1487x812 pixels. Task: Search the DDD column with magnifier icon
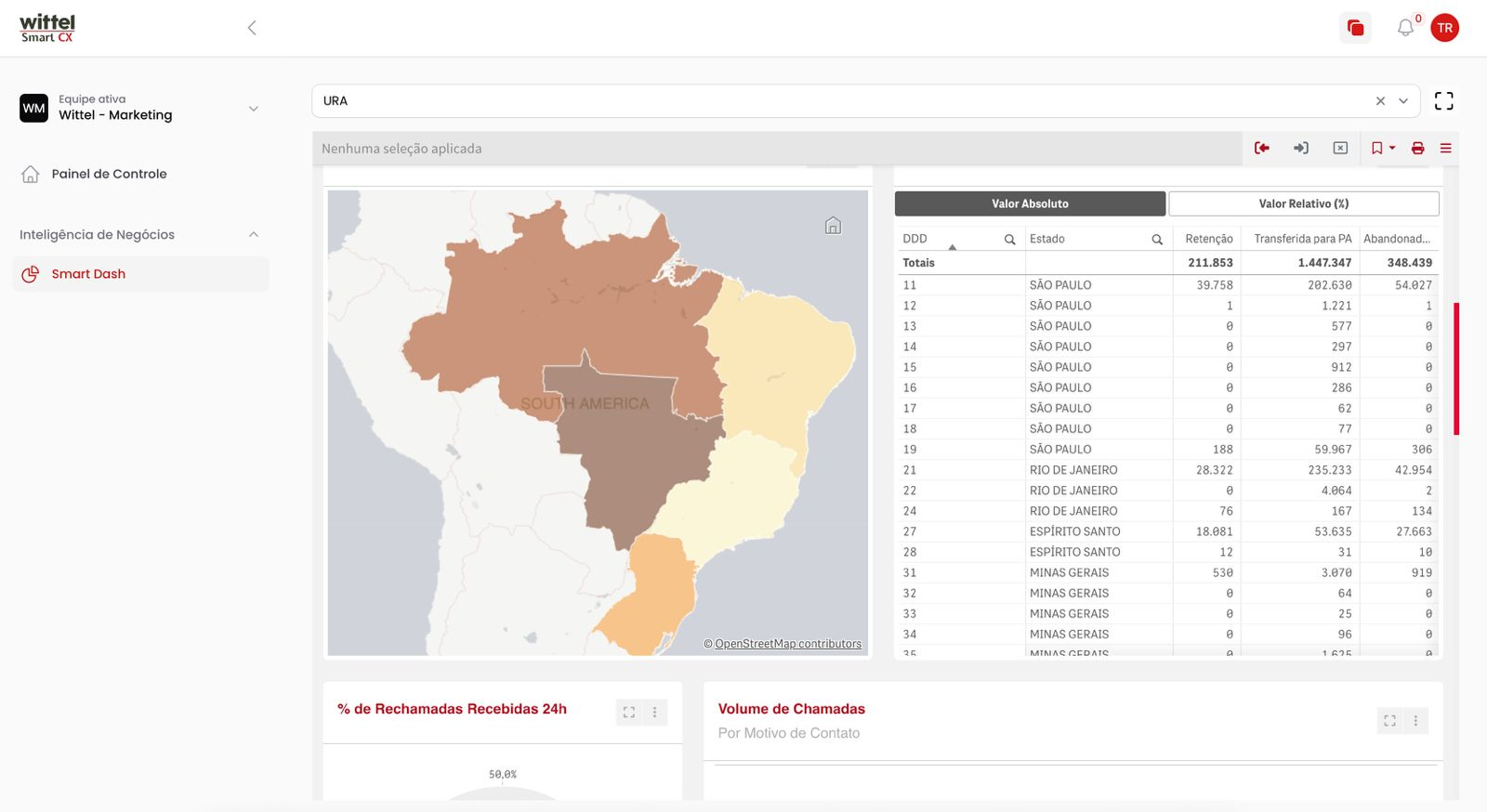[1009, 240]
